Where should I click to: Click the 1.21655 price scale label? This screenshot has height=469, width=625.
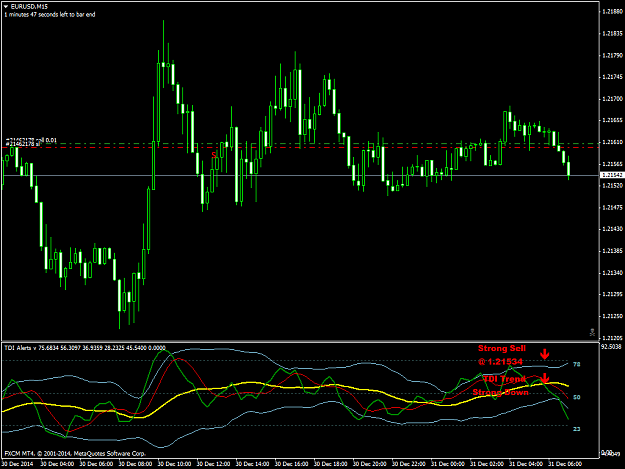pos(612,120)
